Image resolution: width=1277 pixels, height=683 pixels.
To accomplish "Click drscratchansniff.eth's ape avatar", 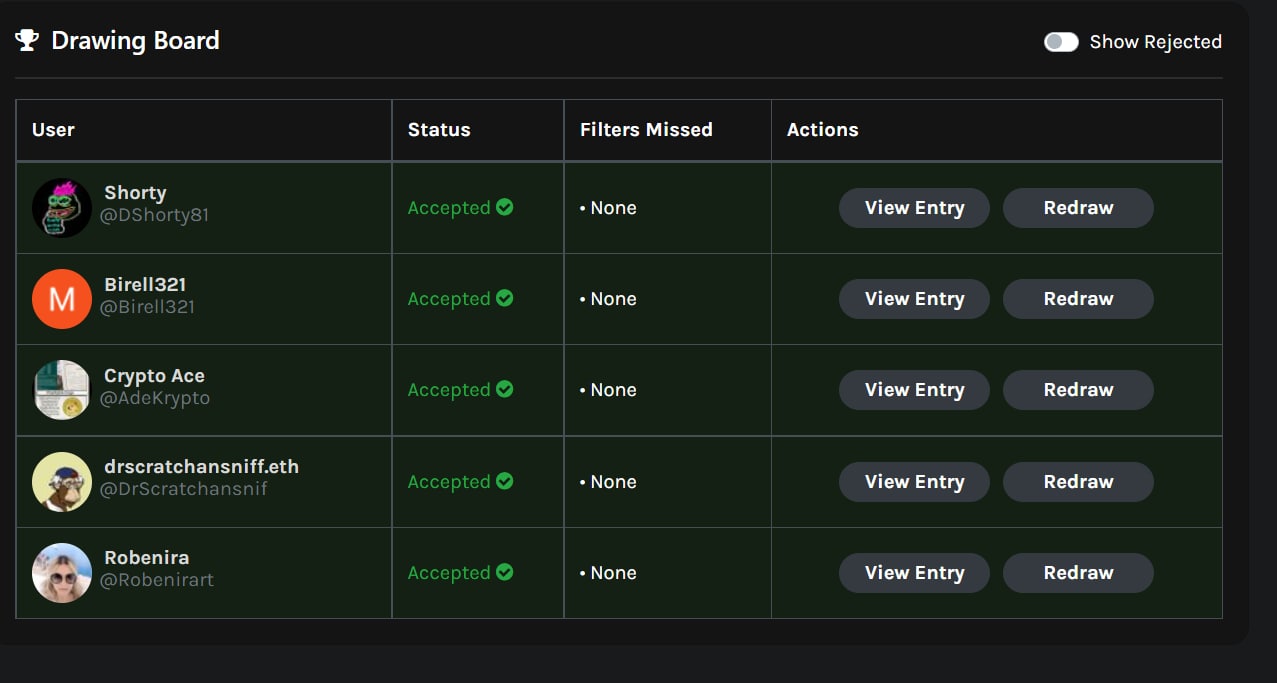I will click(x=62, y=482).
